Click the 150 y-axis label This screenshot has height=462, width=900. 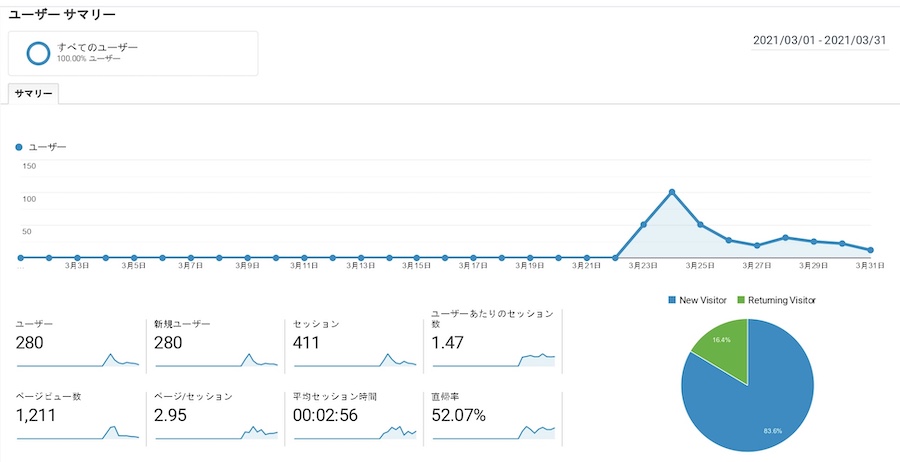coord(29,166)
